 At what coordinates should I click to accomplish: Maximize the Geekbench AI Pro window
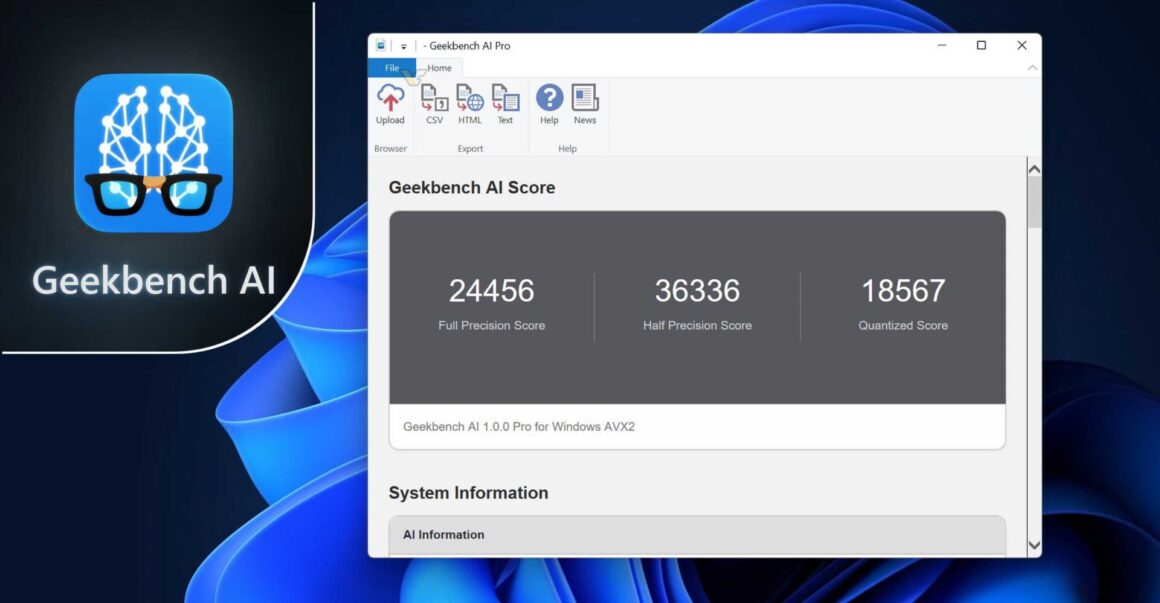pos(981,46)
